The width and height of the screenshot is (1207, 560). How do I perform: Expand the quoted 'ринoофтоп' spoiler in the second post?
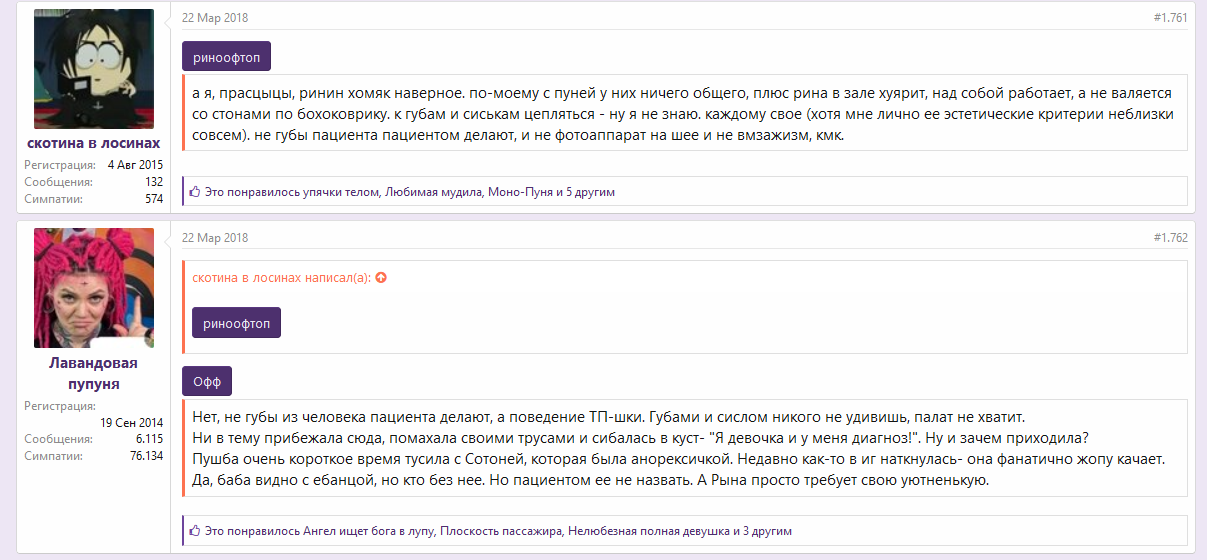click(x=236, y=323)
